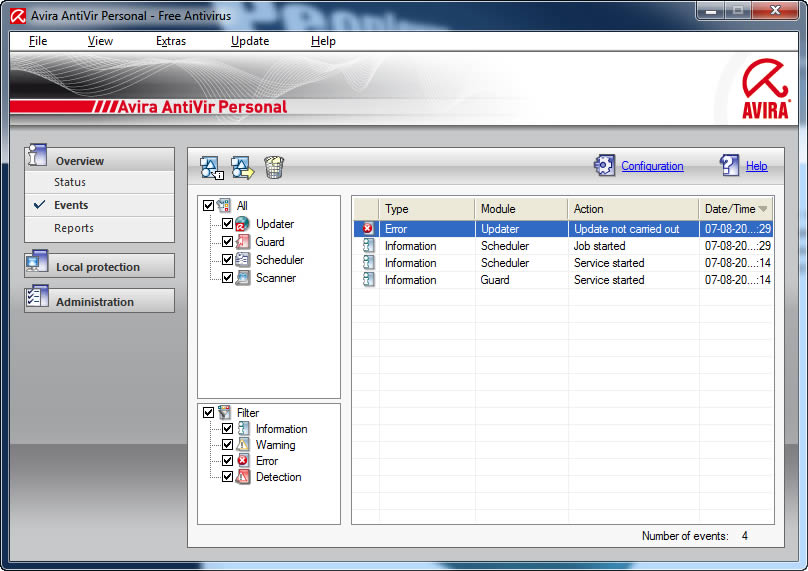Uncheck the Updater module checkbox

(227, 224)
